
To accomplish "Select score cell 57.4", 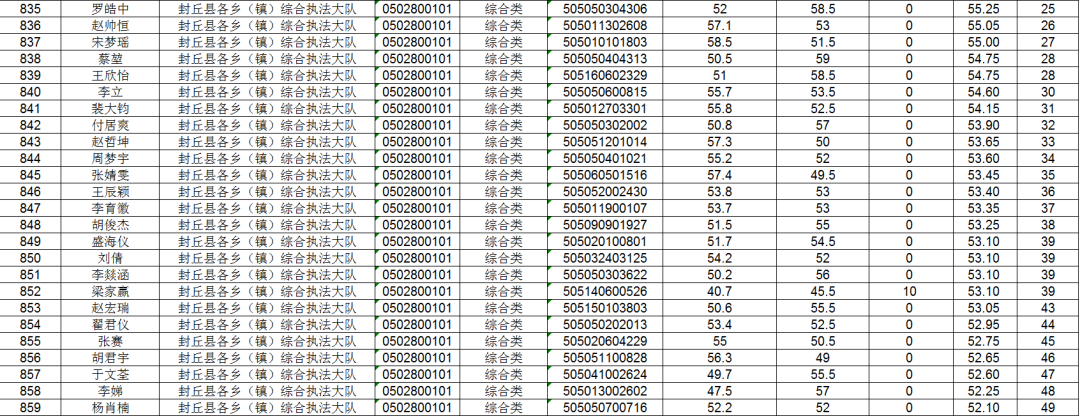I will pos(720,175).
